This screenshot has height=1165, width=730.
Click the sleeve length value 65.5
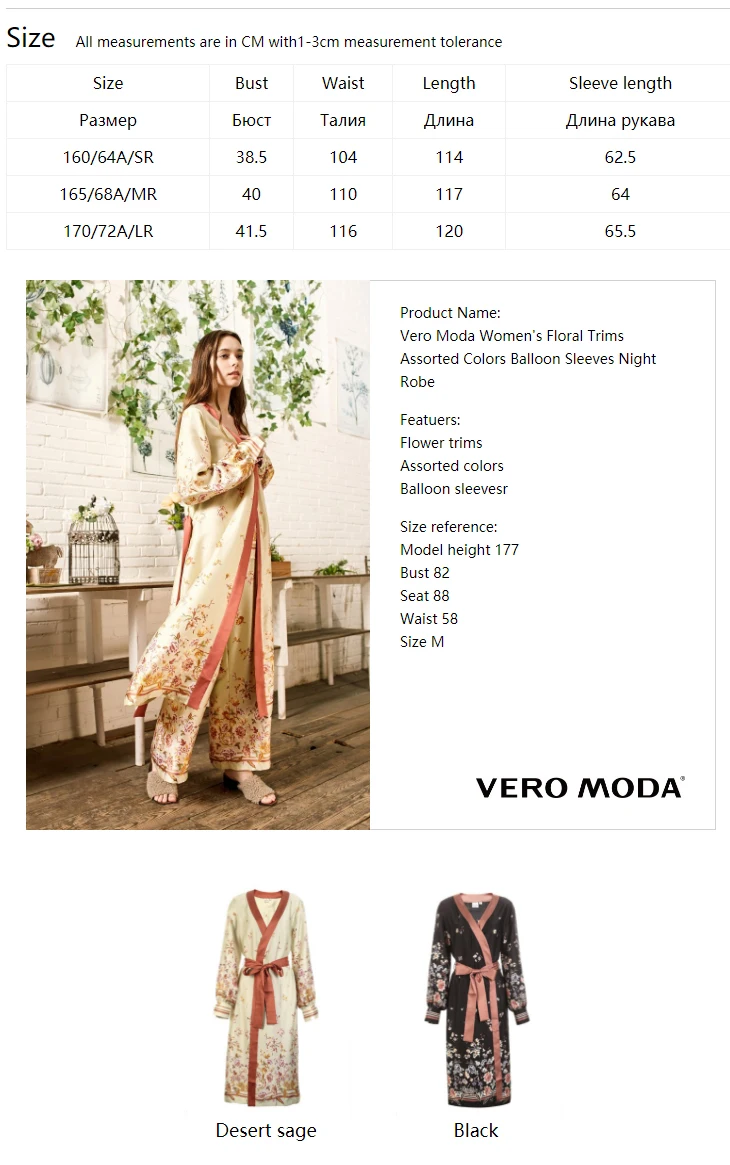(x=620, y=231)
